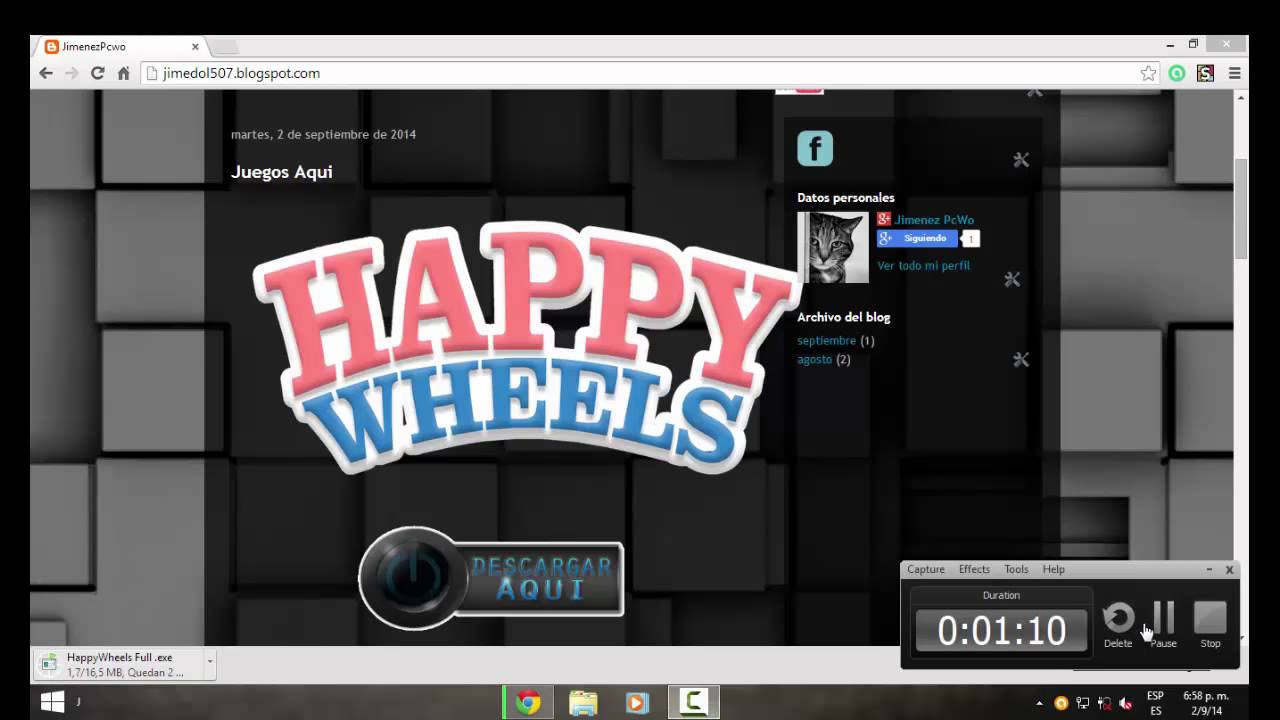This screenshot has height=720, width=1280.
Task: Click the power plug tray icon
Action: [1104, 703]
